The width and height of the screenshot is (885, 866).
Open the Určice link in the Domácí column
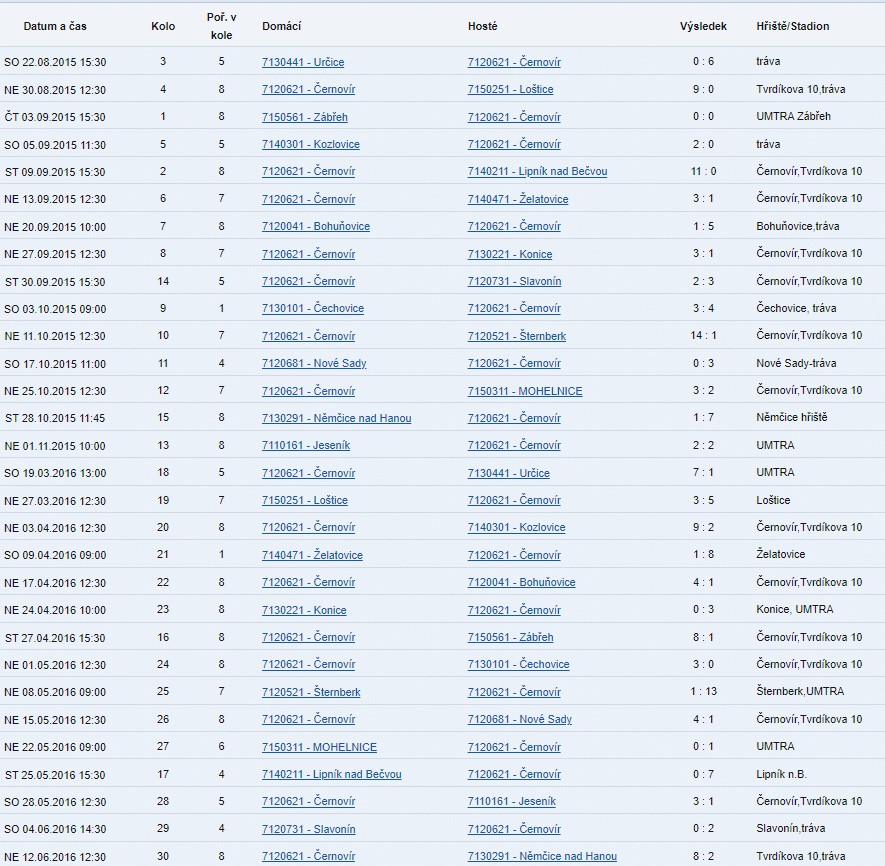[303, 62]
